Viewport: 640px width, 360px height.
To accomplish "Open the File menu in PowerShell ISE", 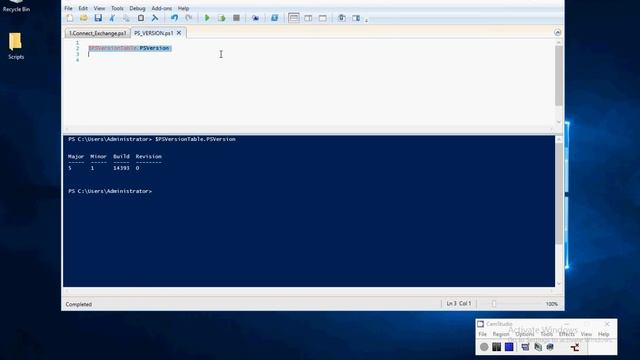I will tap(68, 8).
